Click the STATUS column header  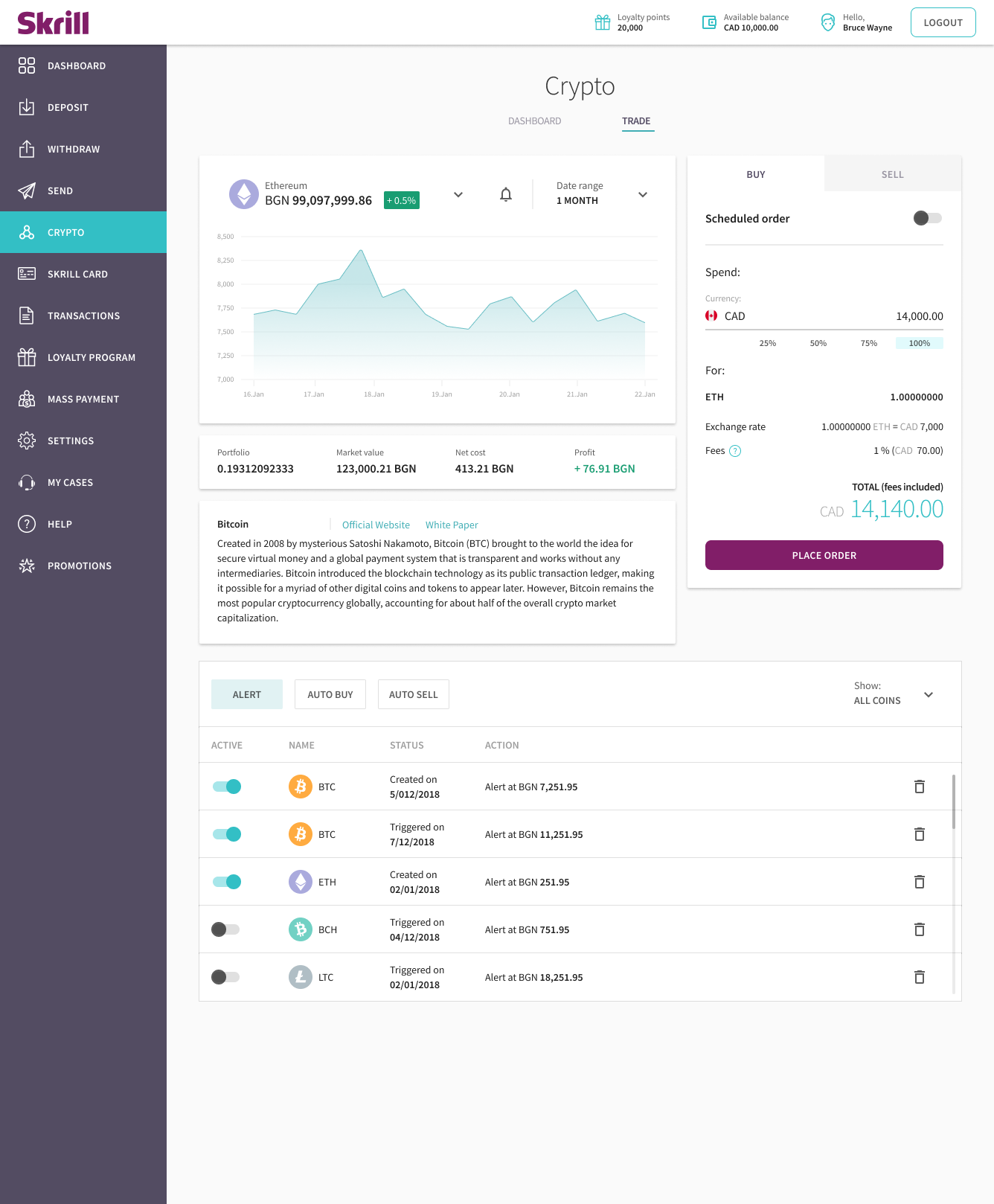point(407,745)
